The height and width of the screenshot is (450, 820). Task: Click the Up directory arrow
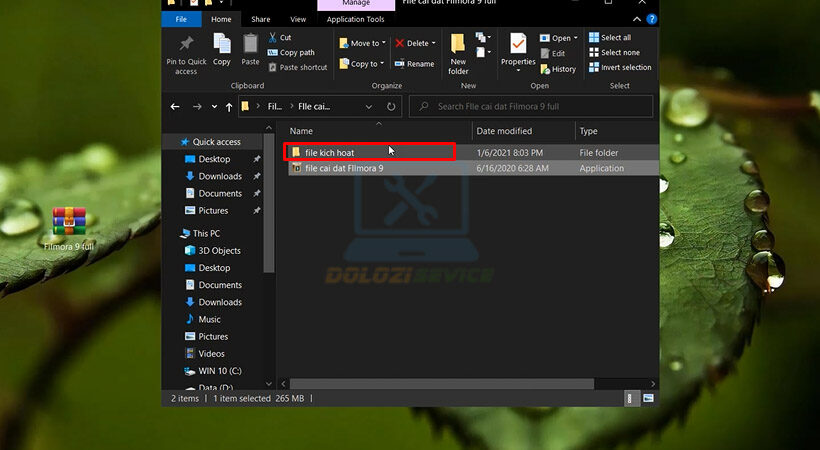229,106
